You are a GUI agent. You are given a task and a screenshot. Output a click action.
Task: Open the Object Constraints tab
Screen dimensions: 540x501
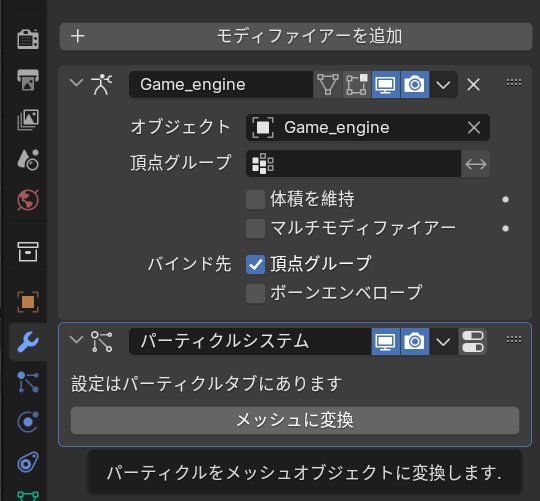coord(28,462)
